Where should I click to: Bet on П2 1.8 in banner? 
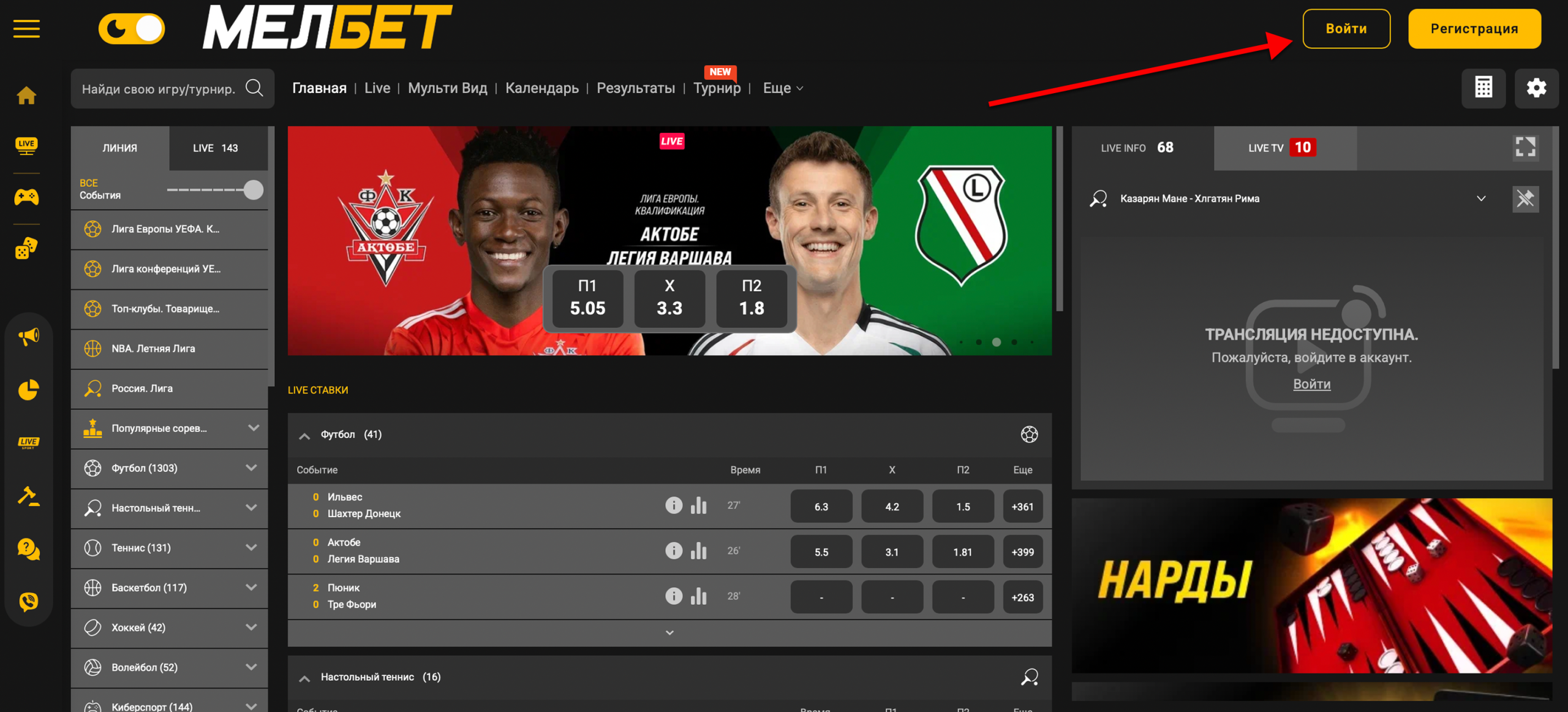tap(752, 298)
